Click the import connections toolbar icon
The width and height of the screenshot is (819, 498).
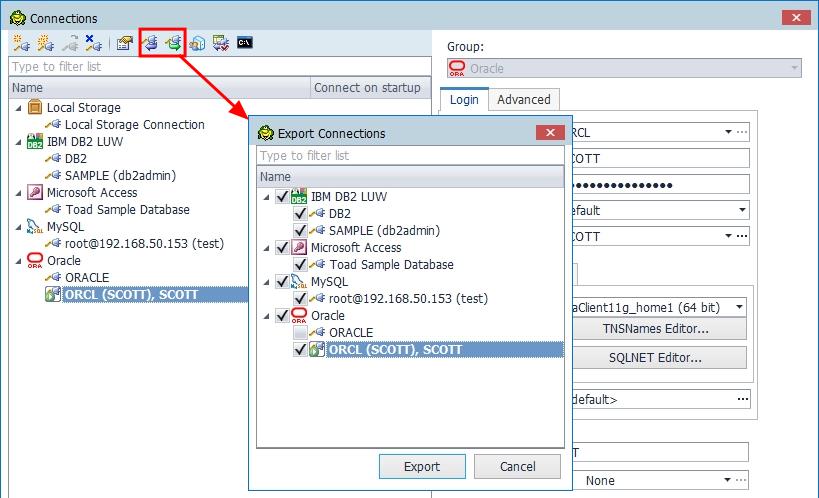[x=151, y=43]
